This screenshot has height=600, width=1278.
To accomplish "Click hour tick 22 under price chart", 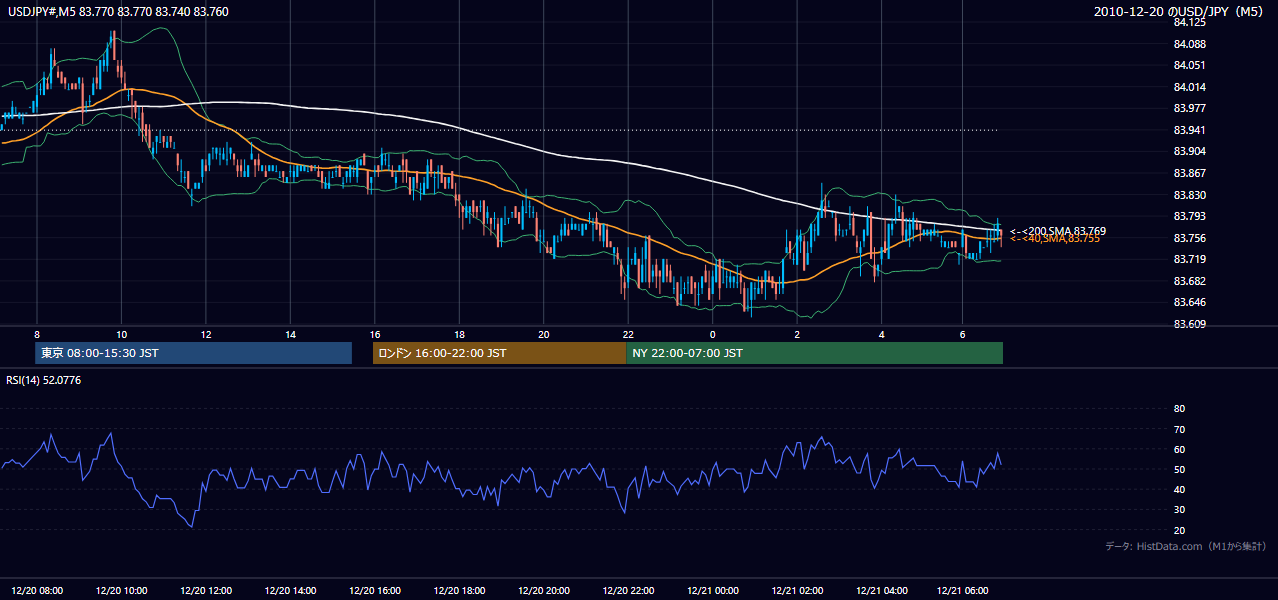I will point(628,334).
